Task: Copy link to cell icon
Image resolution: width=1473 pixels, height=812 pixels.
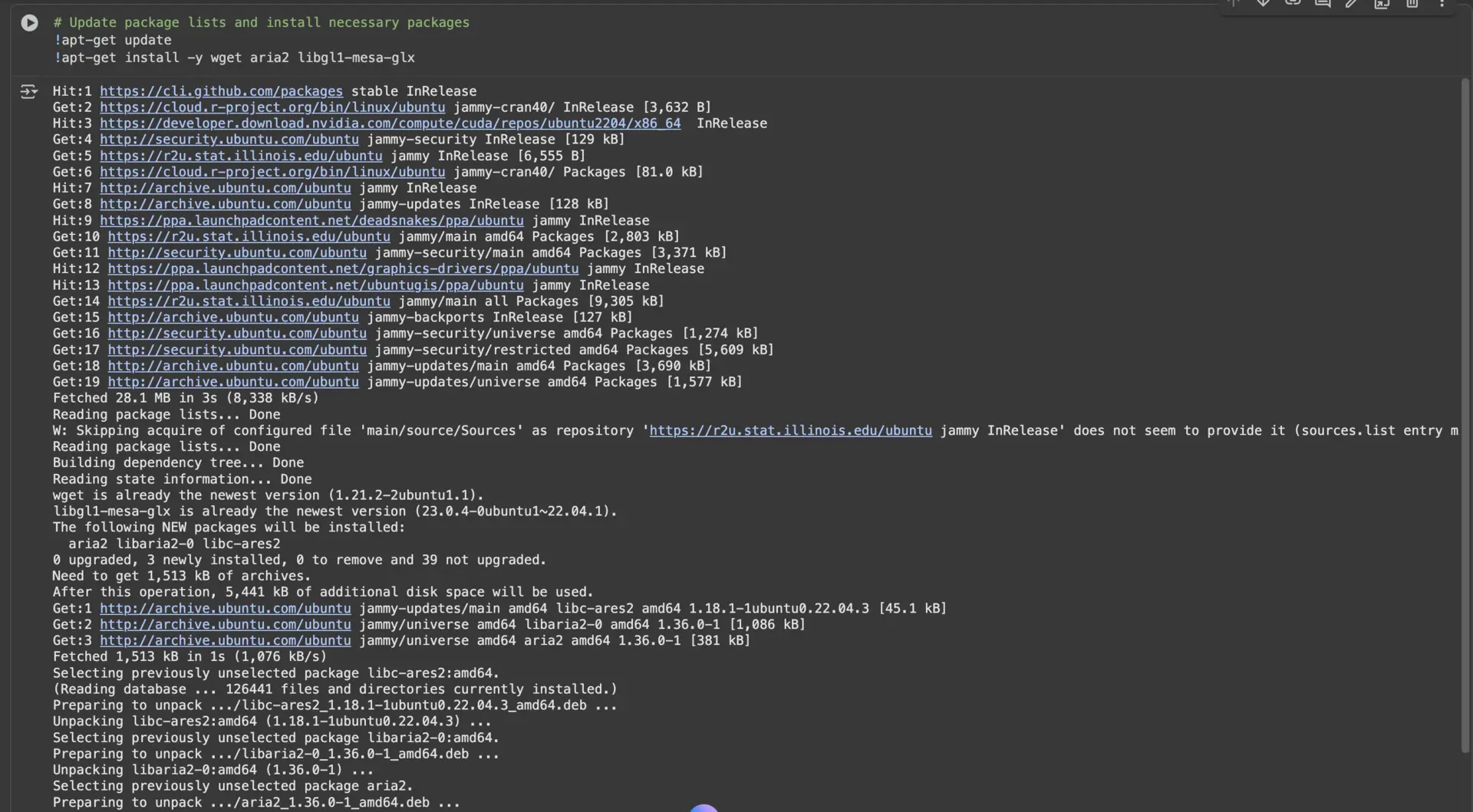Action: click(1293, 3)
